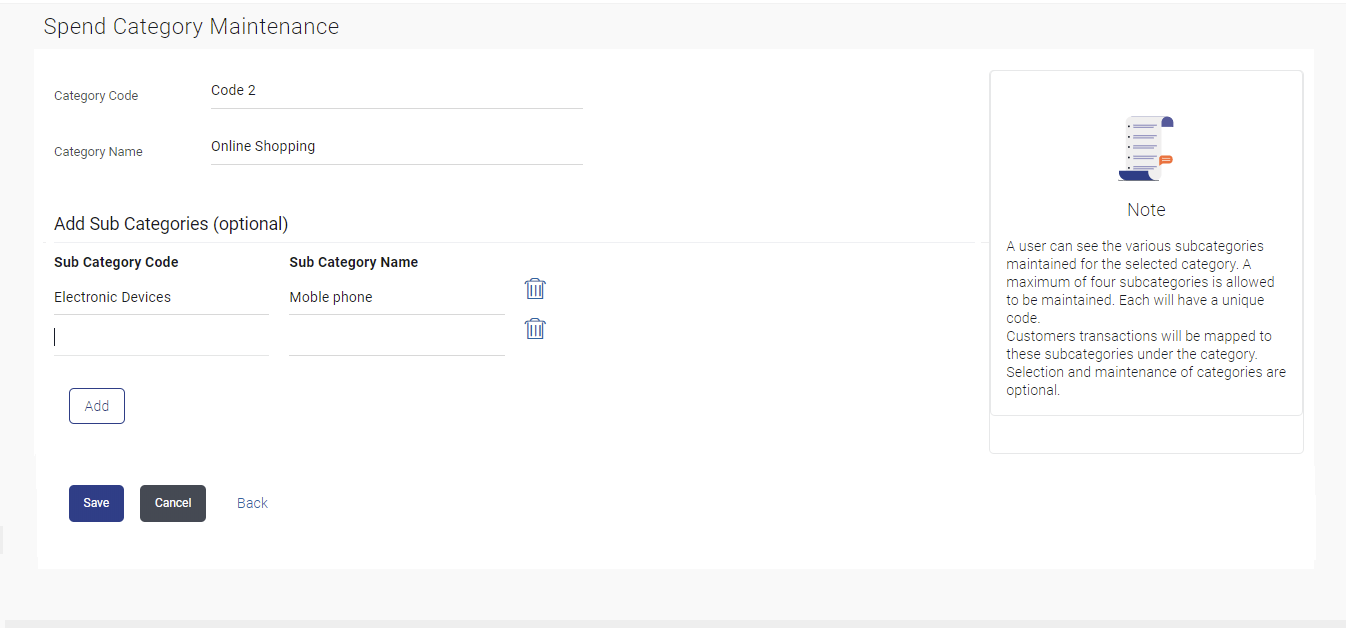Click the empty second Sub Category Code field
The image size is (1346, 628).
point(161,338)
